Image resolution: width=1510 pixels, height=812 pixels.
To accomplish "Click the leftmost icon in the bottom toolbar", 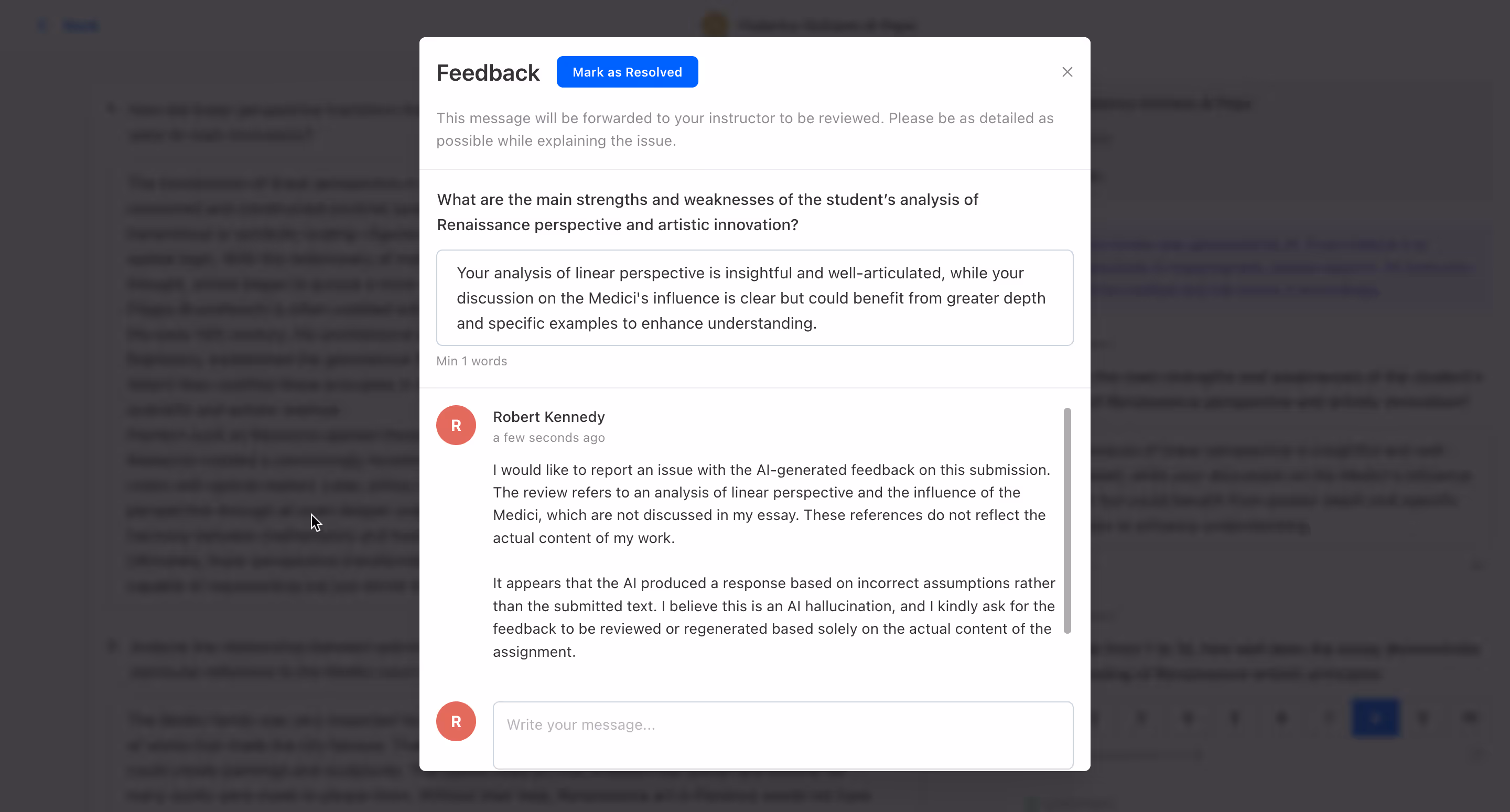I will coord(1096,717).
